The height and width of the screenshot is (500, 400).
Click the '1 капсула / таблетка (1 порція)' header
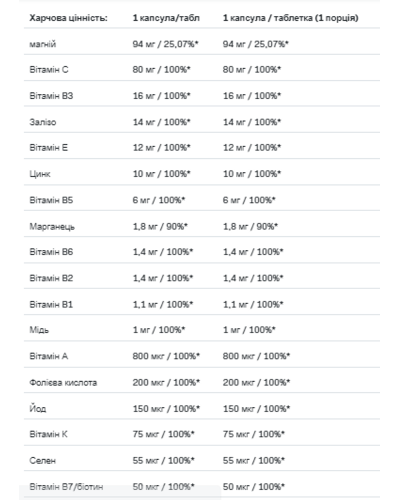[290, 18]
